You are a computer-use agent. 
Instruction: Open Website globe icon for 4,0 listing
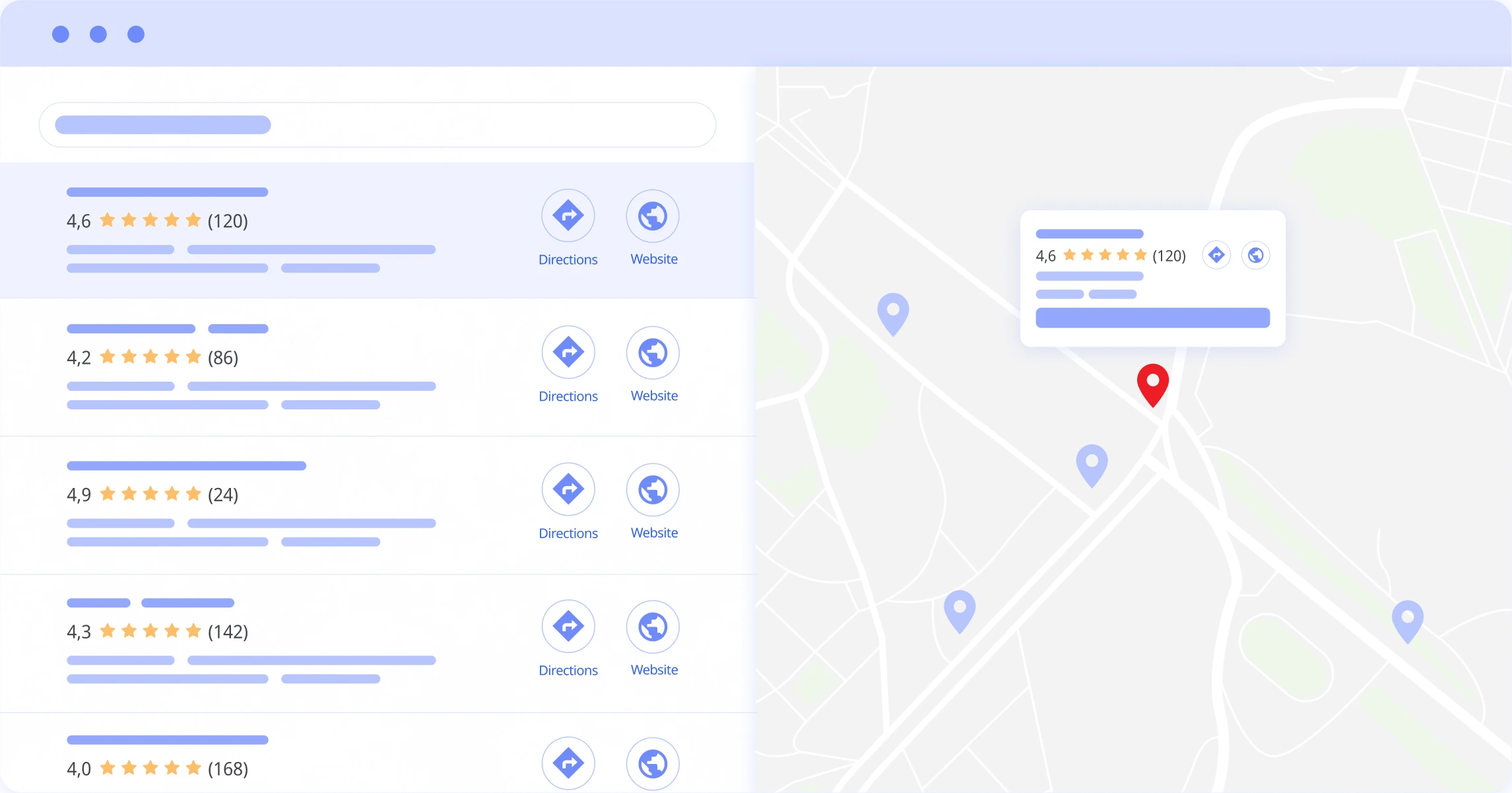click(652, 763)
